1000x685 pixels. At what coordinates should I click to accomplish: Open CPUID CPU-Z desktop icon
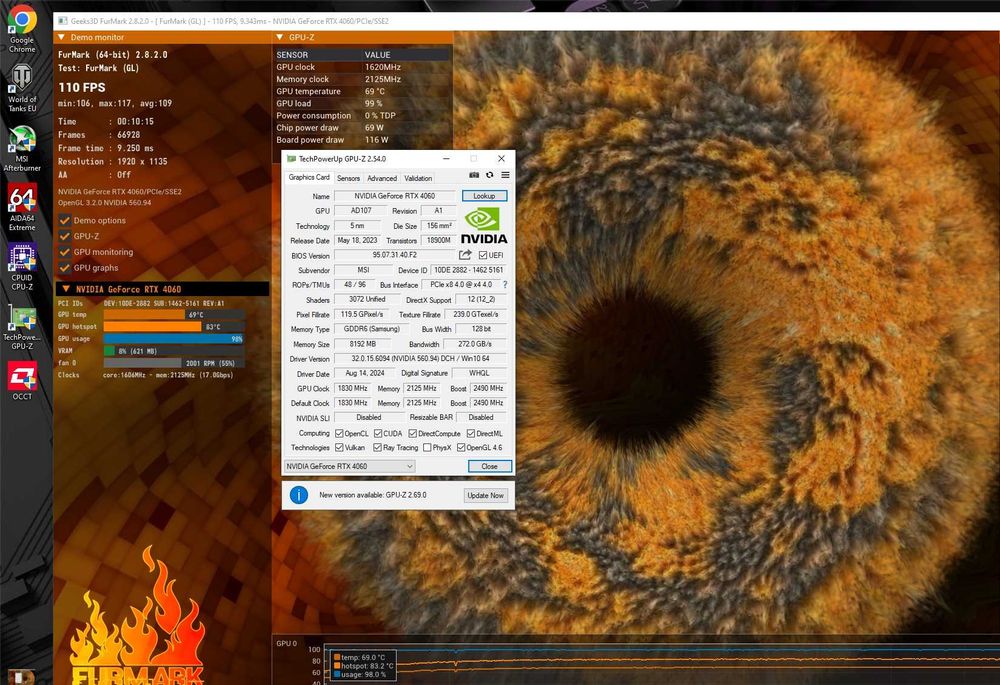click(22, 267)
